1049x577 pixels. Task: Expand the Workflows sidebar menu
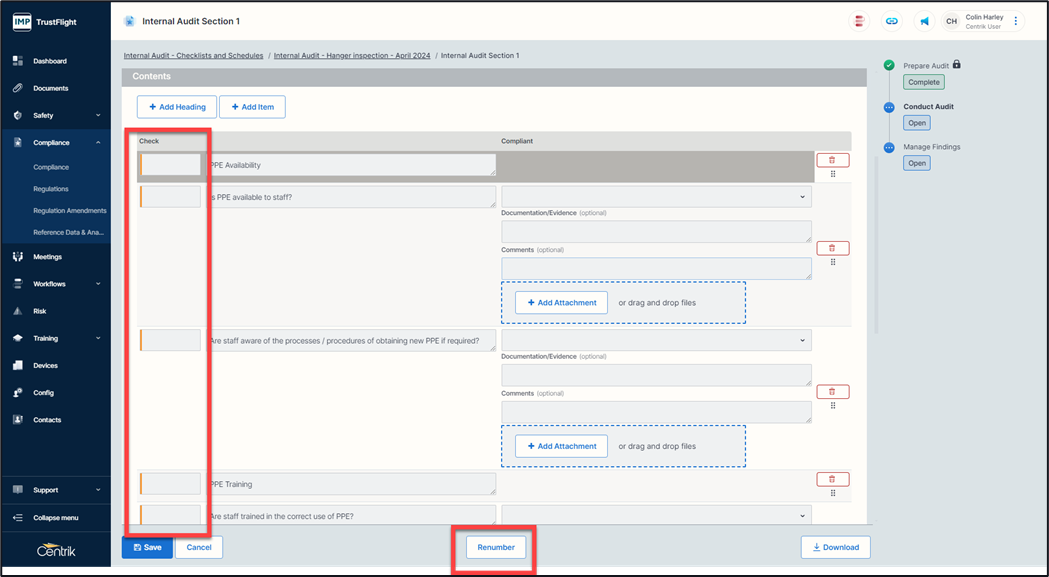98,284
